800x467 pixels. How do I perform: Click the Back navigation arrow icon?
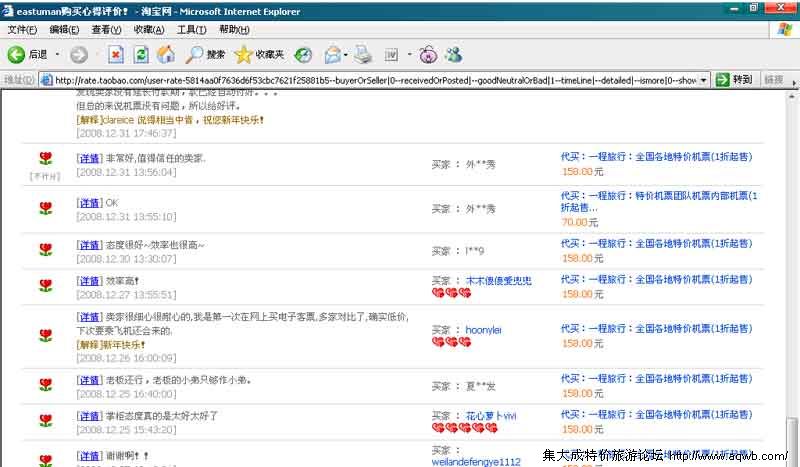(x=17, y=54)
